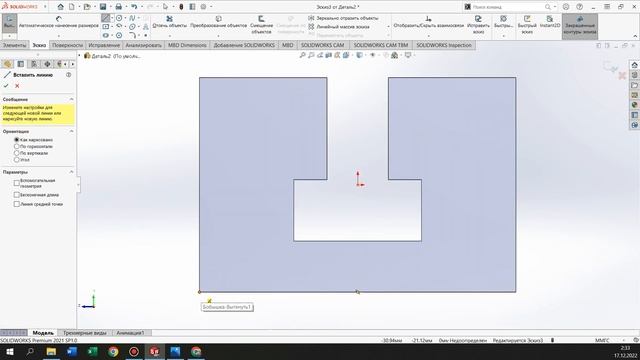Open the Options gear icon
The height and width of the screenshot is (360, 640).
[203, 7]
